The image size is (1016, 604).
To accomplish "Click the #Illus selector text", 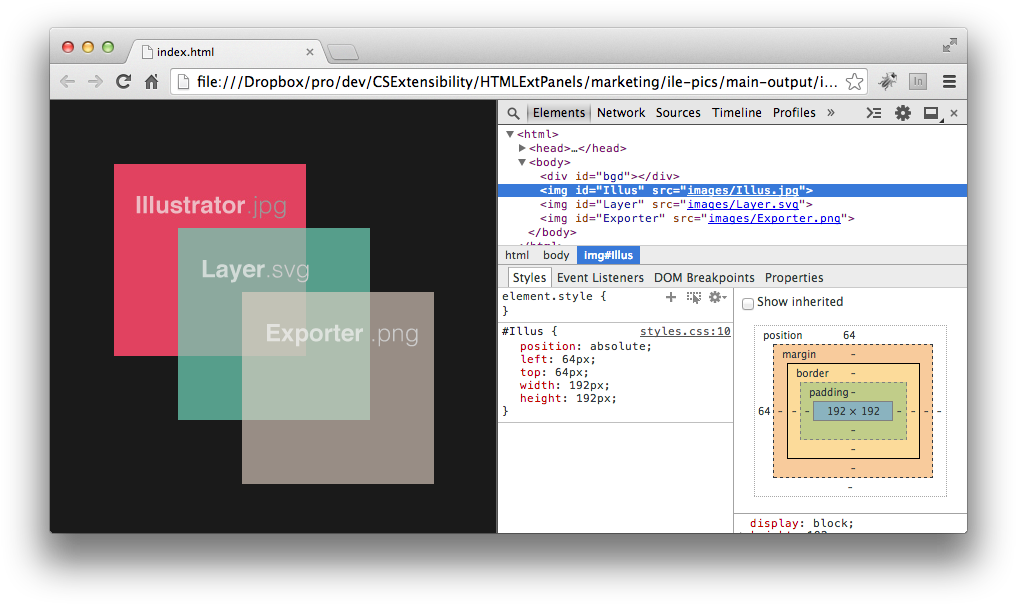I will [x=522, y=331].
